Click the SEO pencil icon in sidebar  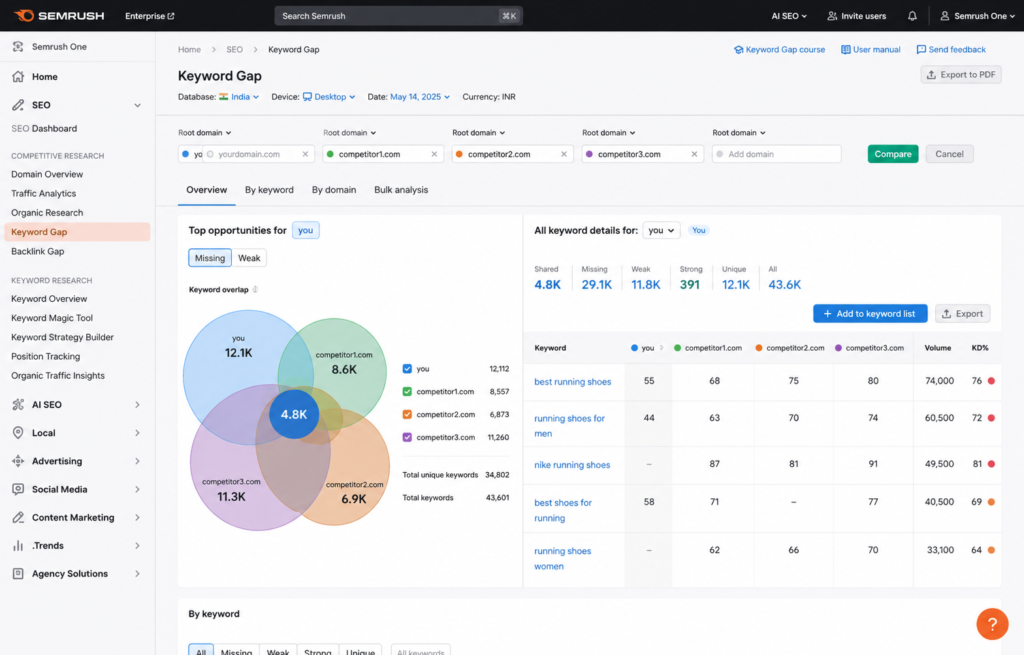click(x=18, y=104)
